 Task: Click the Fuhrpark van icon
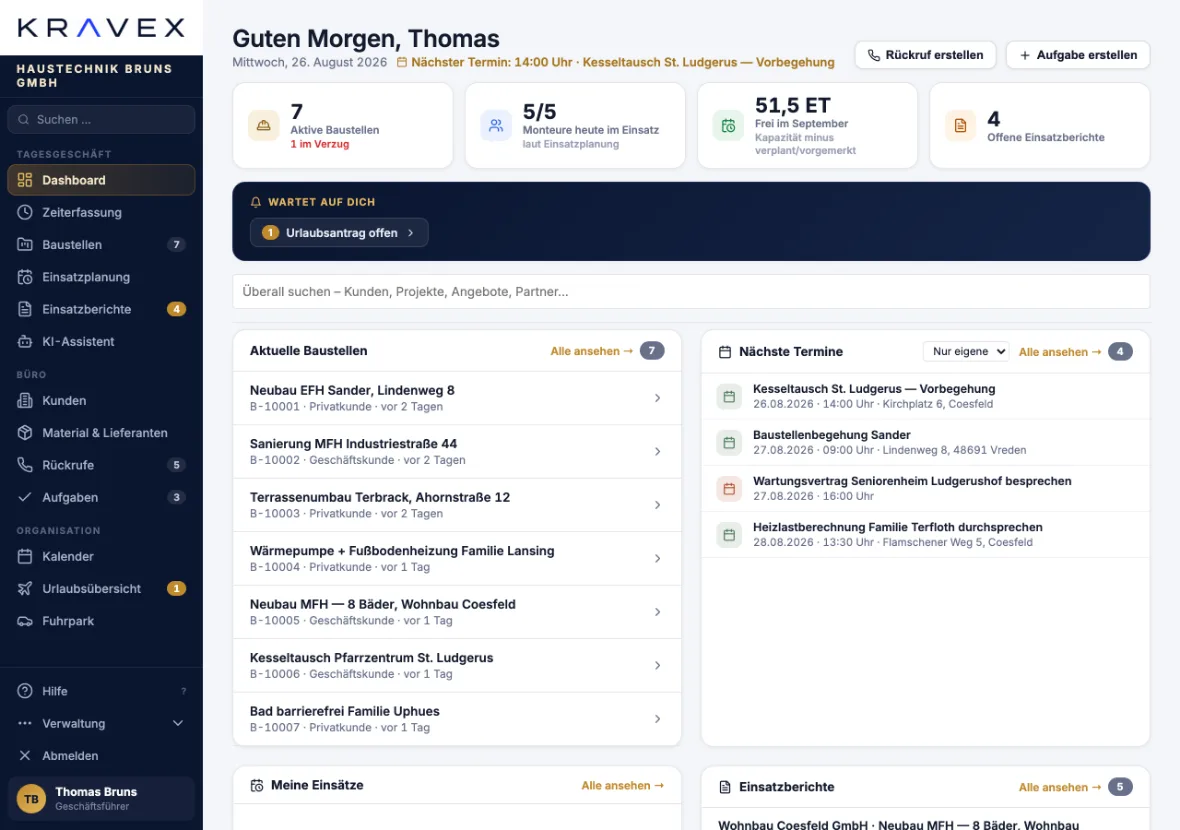pos(25,621)
